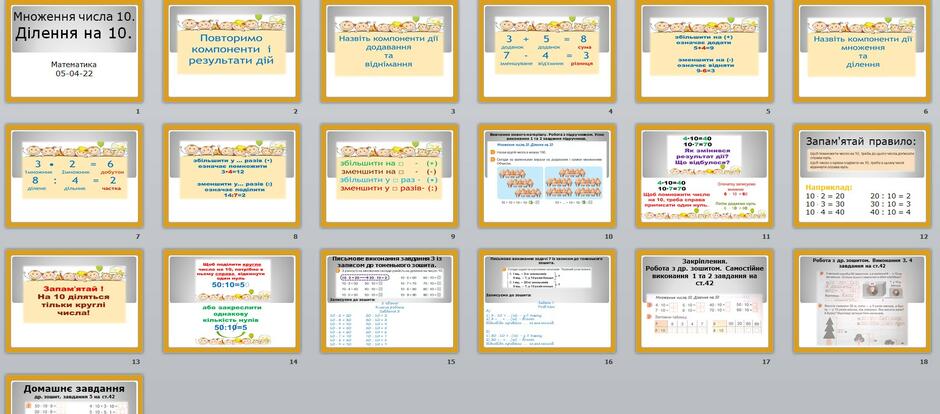This screenshot has height=414, width=940.
Task: Select title slide 'Множення числа 10'
Action: tap(74, 52)
